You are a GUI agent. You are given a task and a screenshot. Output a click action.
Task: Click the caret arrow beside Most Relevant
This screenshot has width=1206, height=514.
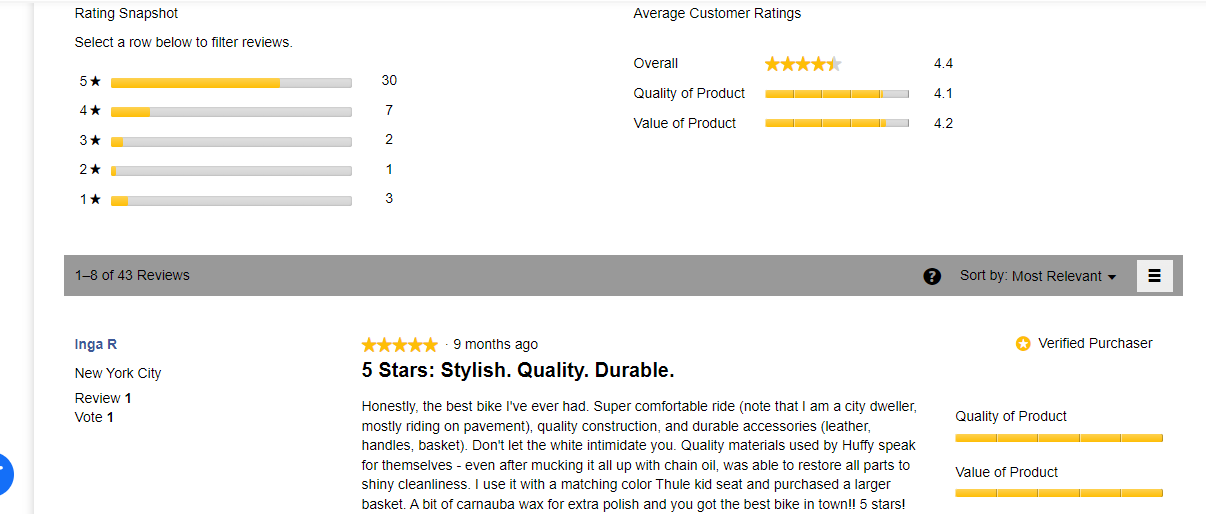1112,277
